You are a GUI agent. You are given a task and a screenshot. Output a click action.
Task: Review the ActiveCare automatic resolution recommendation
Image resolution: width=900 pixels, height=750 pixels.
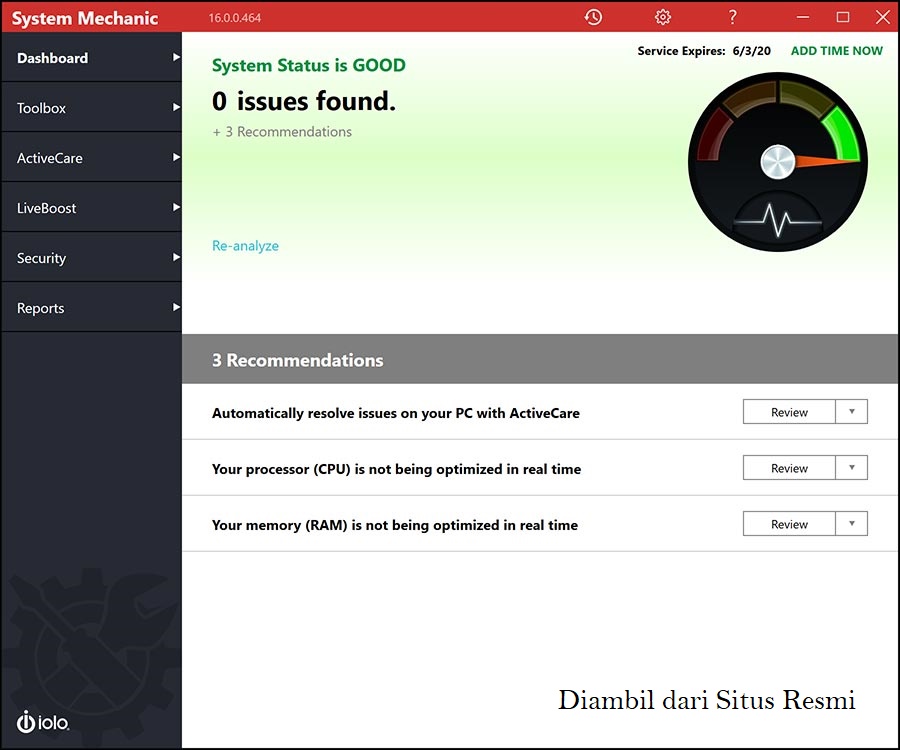(787, 411)
